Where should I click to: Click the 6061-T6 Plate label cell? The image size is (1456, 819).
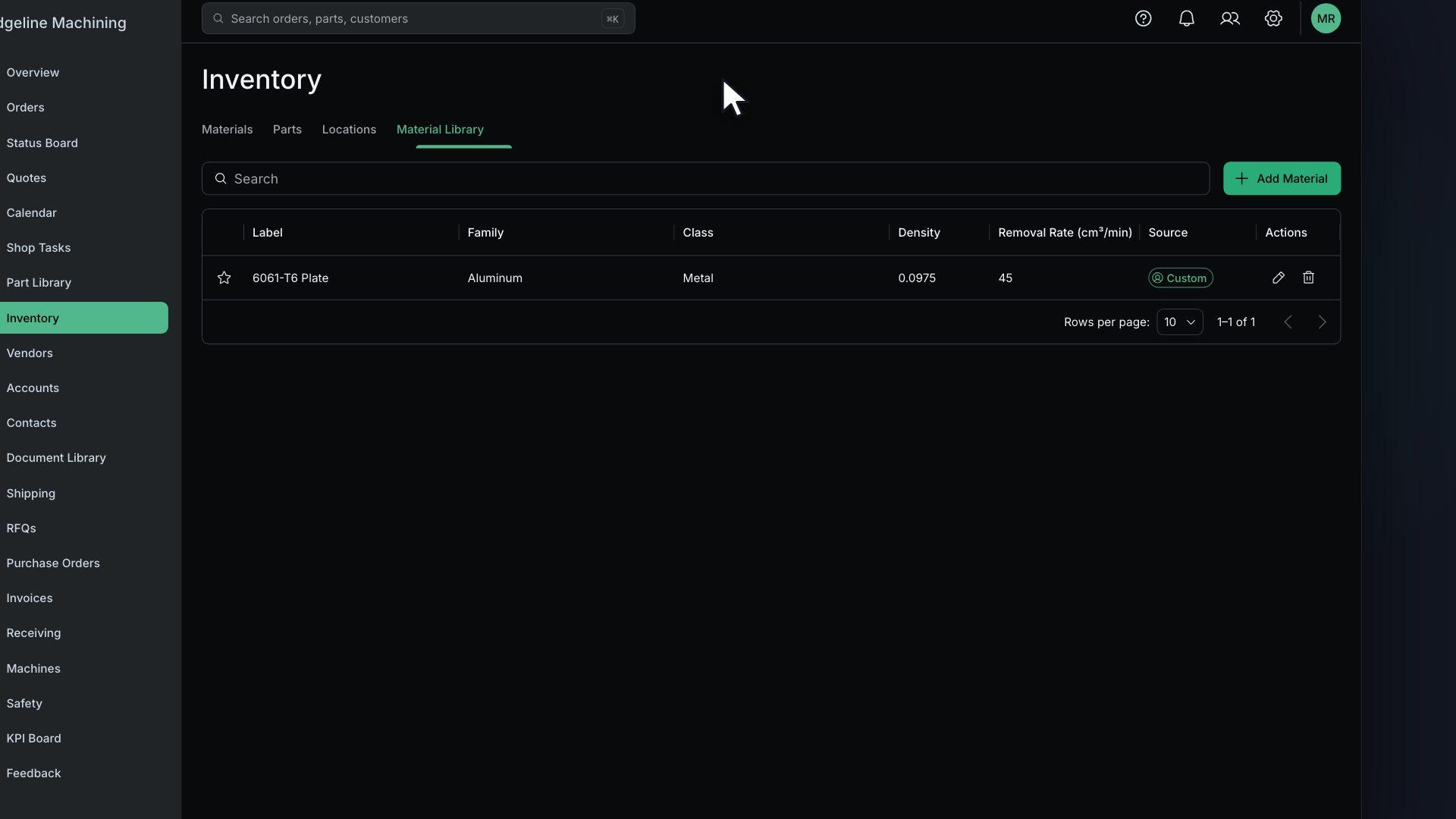pos(290,278)
